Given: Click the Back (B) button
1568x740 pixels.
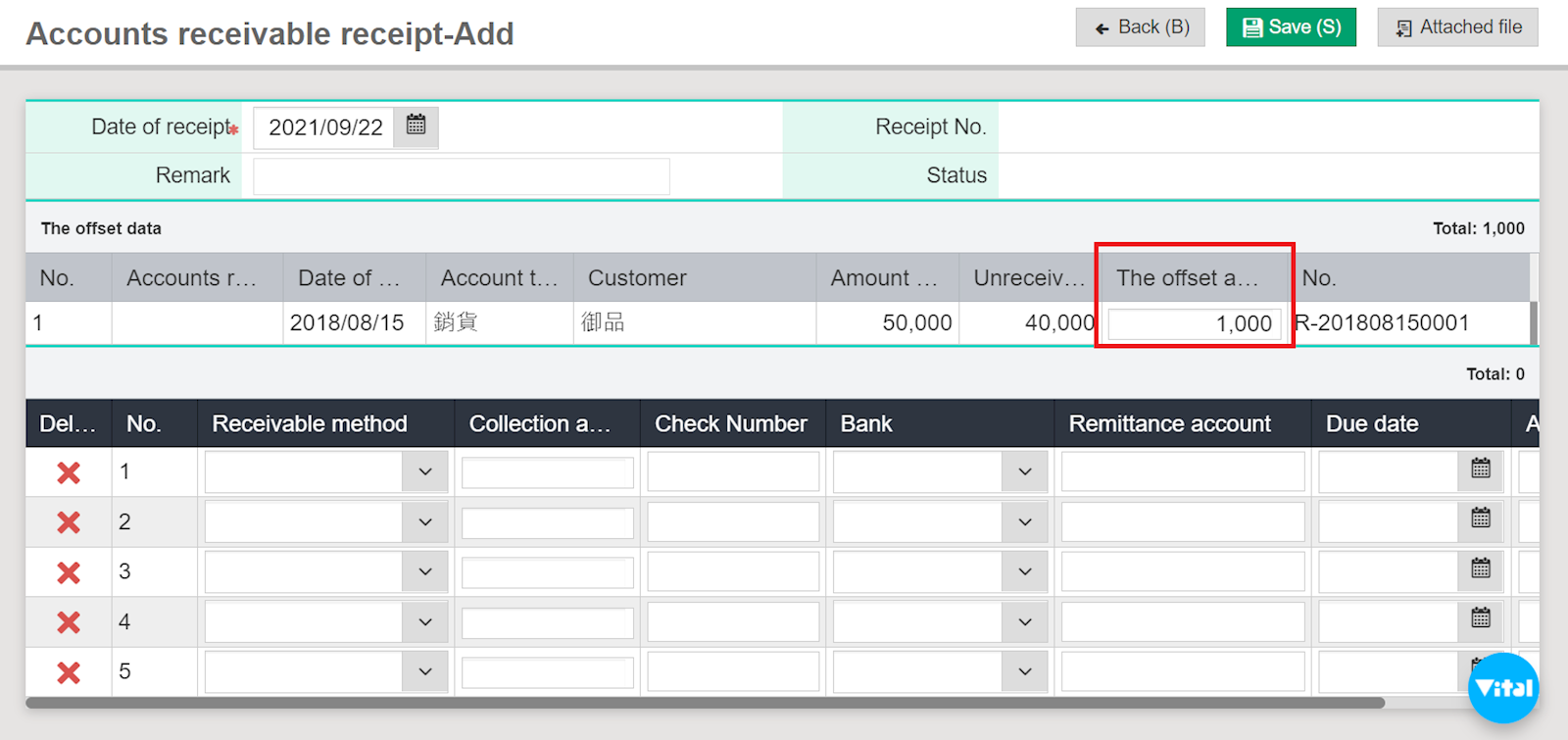Looking at the screenshot, I should point(1140,27).
